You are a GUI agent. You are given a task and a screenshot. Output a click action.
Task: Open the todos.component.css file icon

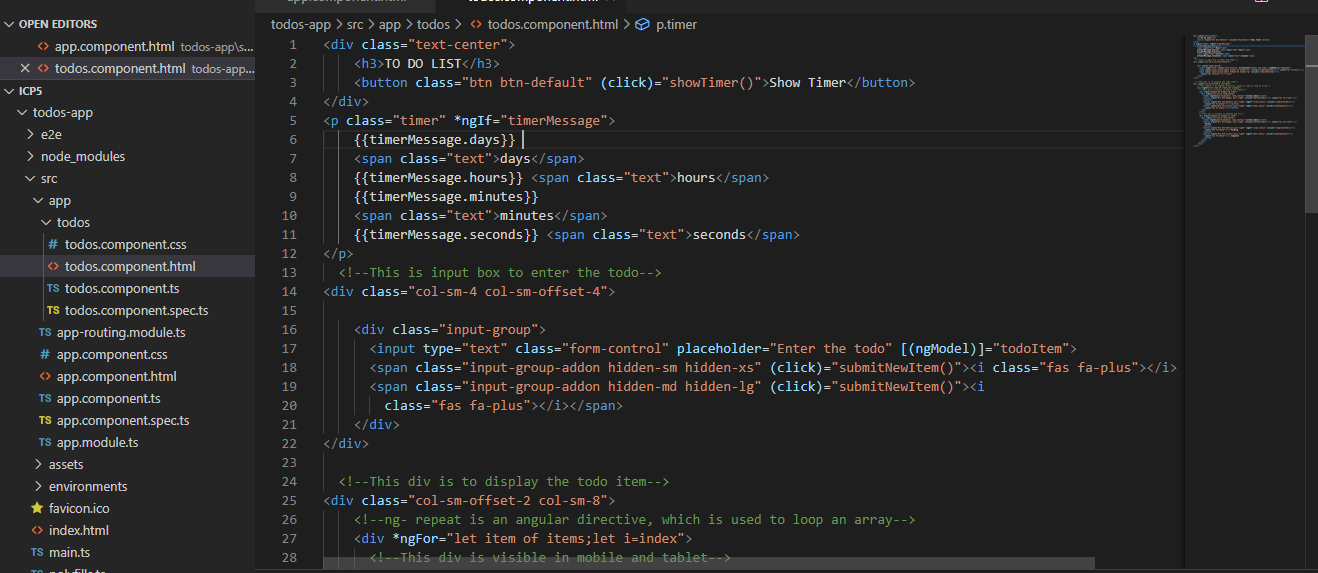(53, 245)
